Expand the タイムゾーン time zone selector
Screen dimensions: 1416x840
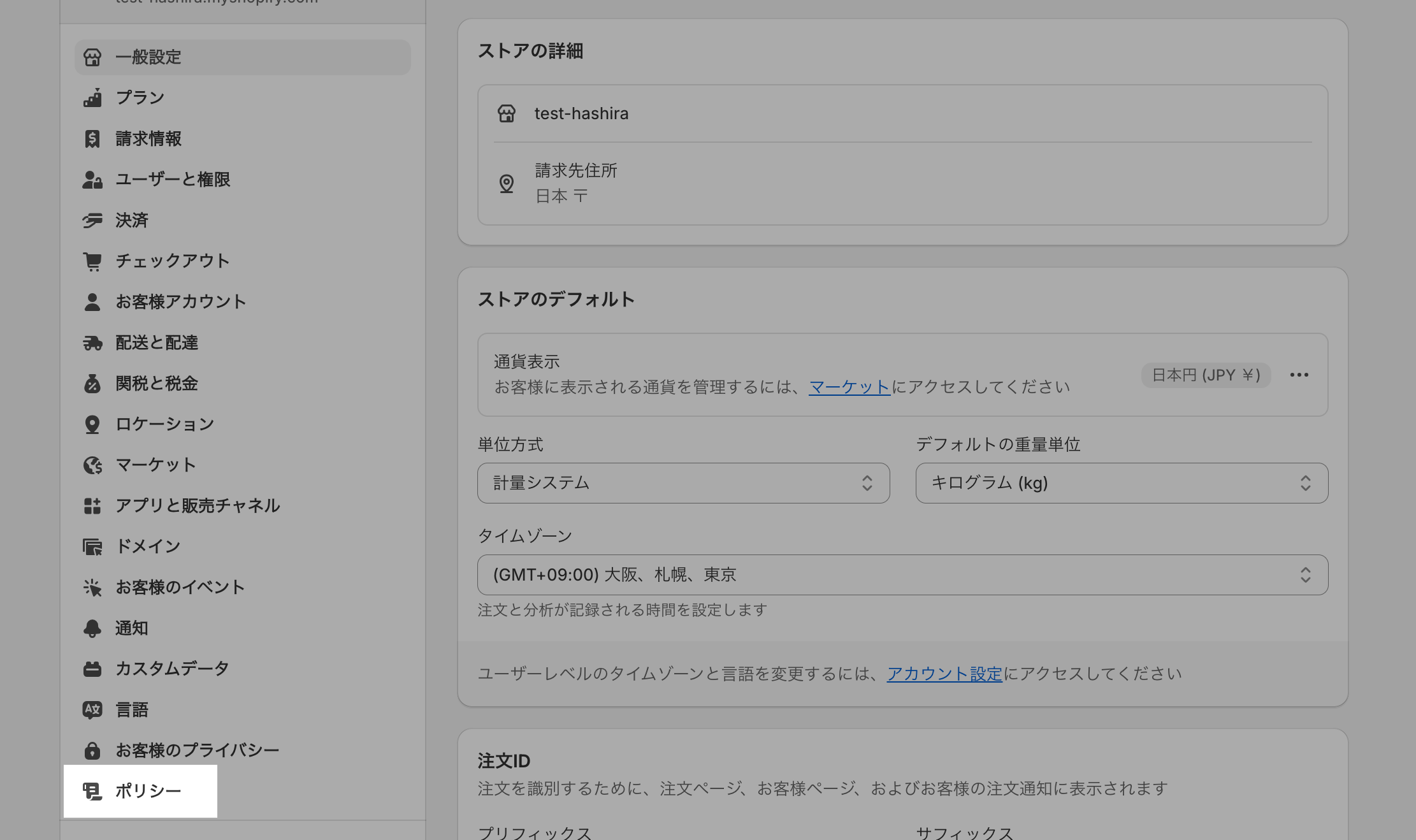(902, 575)
